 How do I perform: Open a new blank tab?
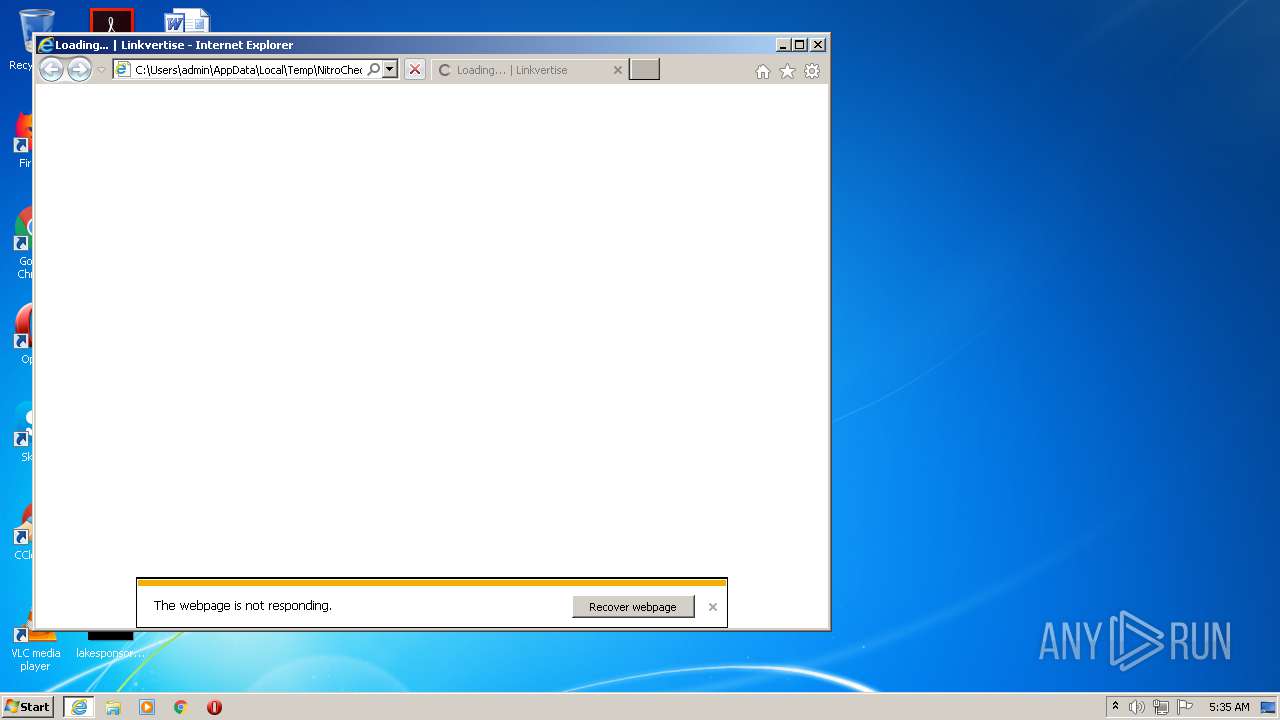tap(644, 69)
